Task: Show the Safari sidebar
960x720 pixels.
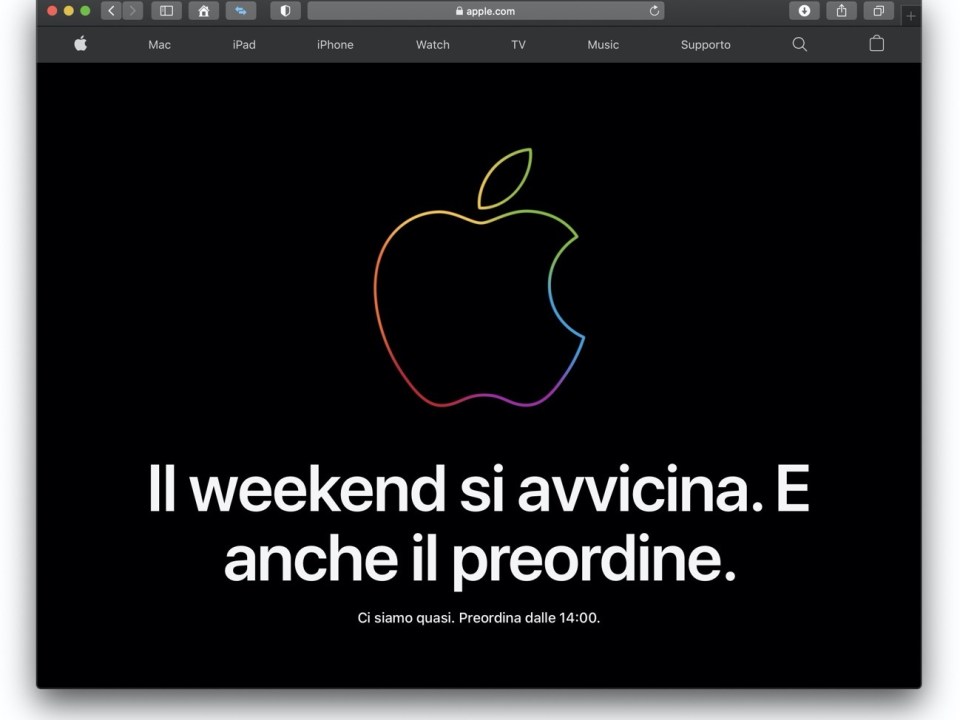Action: (x=167, y=10)
